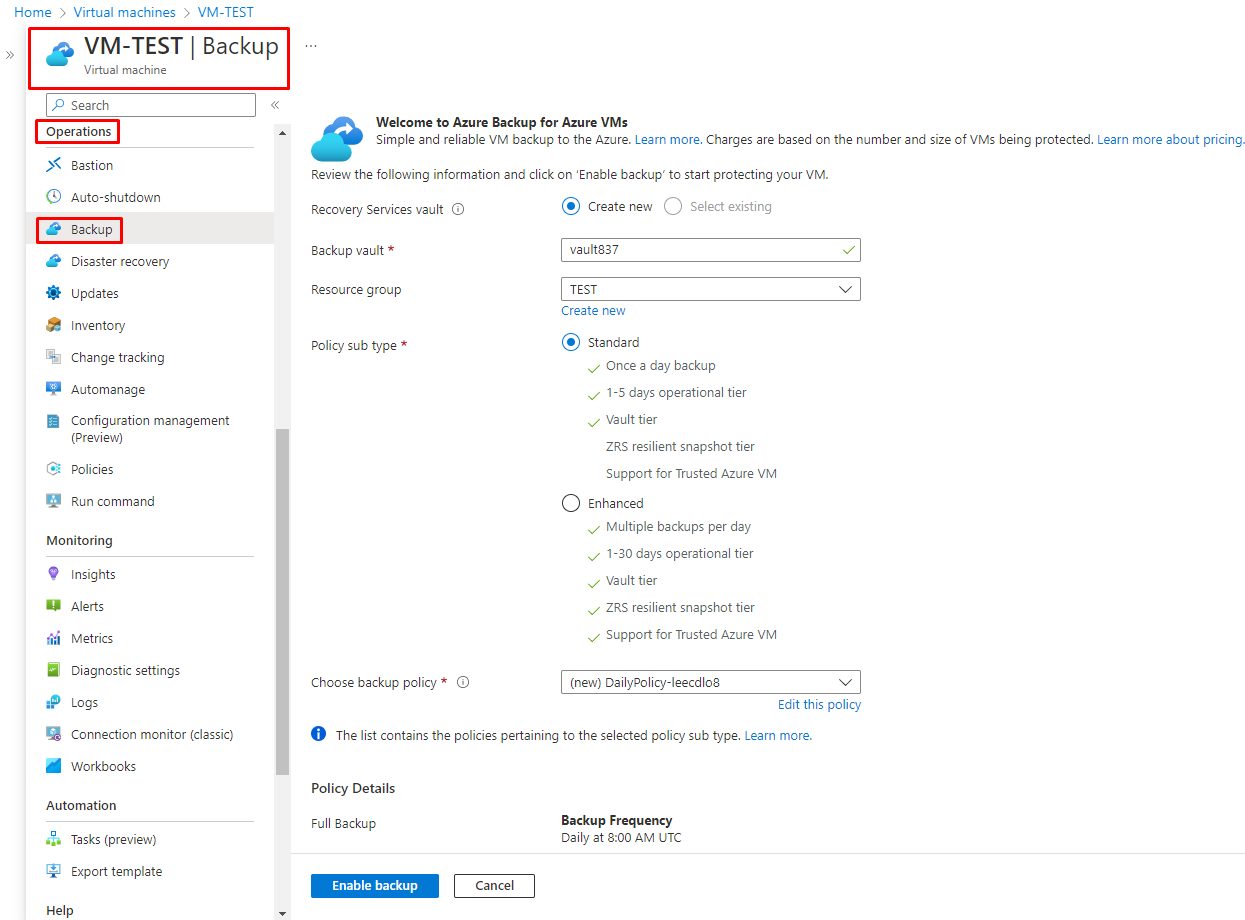Click the Inventory box icon
The width and height of the screenshot is (1245, 920).
(x=54, y=325)
